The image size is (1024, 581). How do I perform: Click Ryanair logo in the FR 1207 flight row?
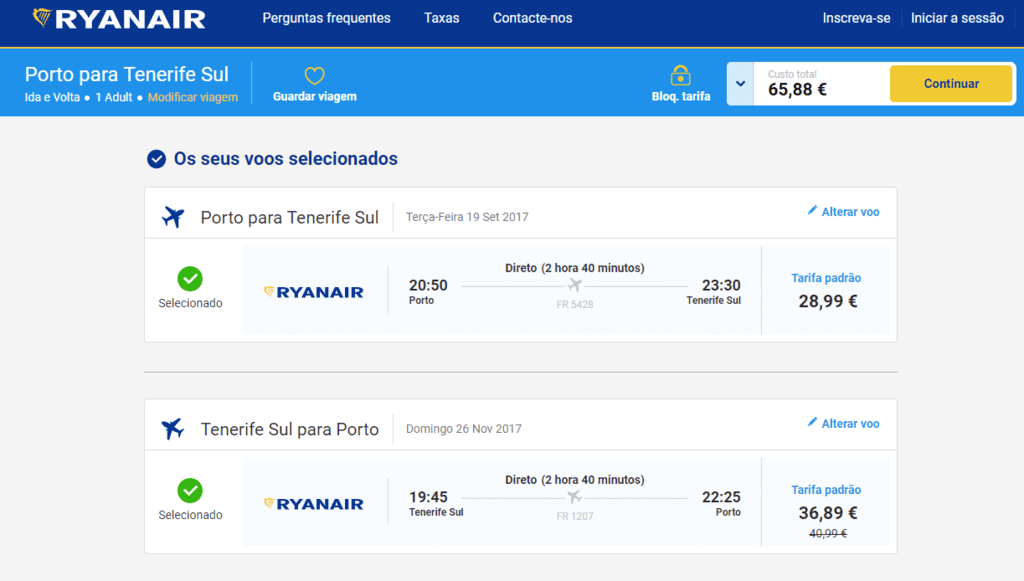(x=313, y=503)
